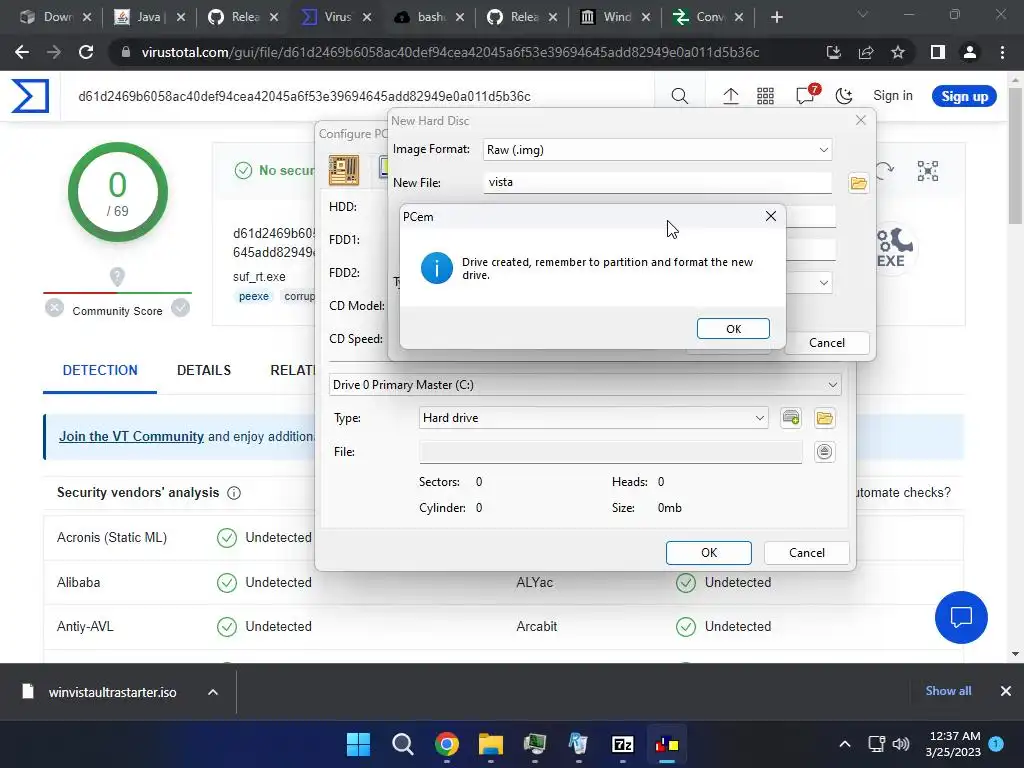Reload the page
The height and width of the screenshot is (768, 1024).
pyautogui.click(x=86, y=52)
